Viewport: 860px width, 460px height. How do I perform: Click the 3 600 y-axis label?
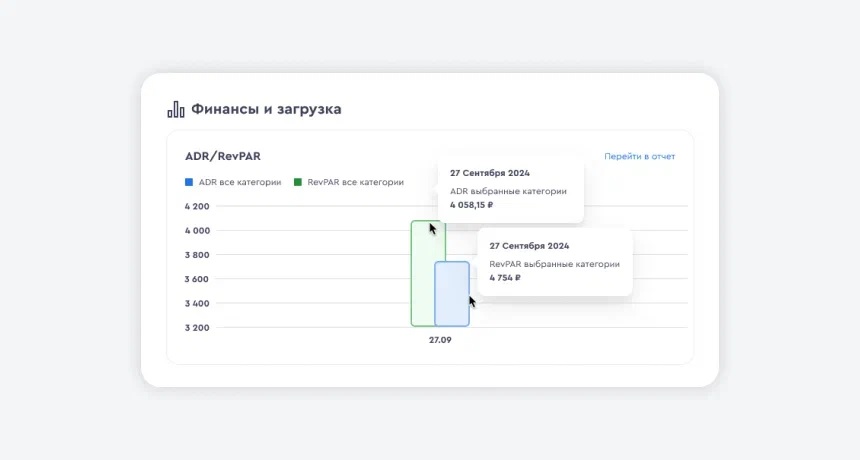197,279
